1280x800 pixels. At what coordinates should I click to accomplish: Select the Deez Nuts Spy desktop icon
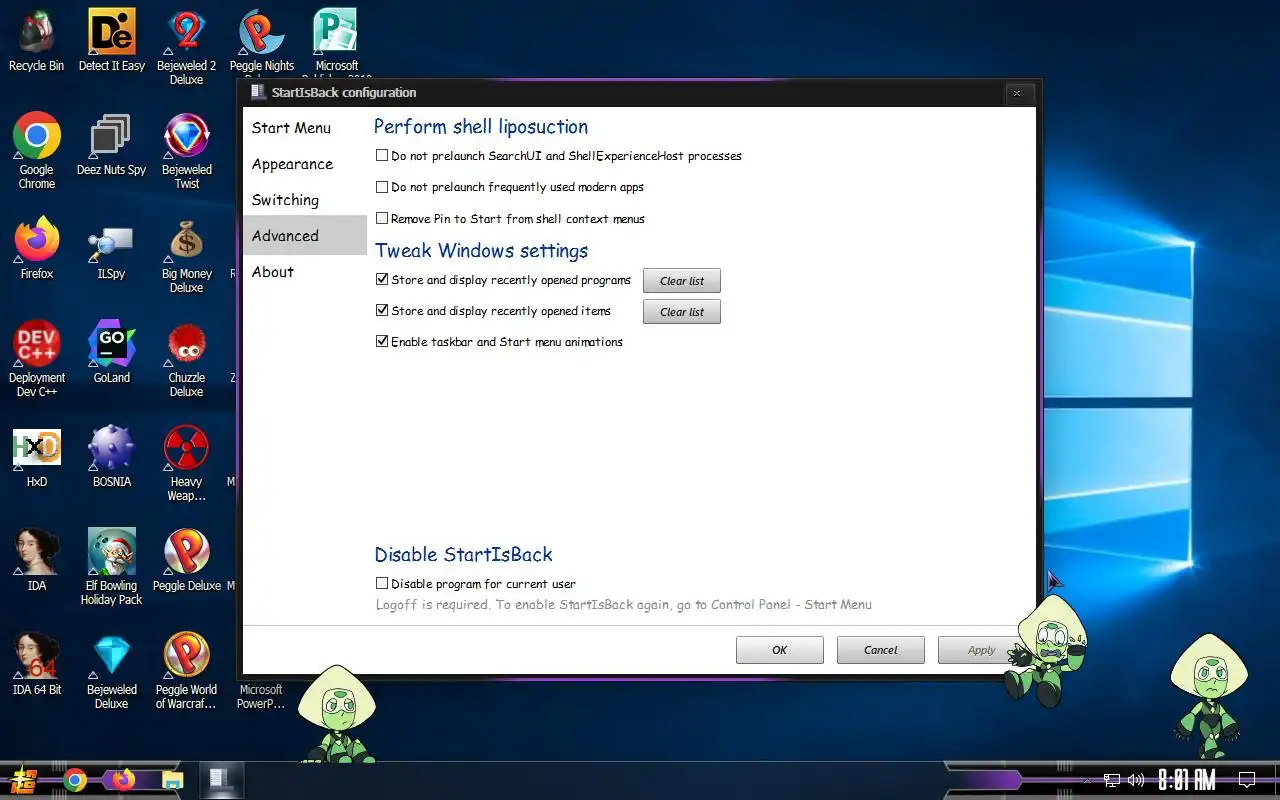pyautogui.click(x=111, y=144)
